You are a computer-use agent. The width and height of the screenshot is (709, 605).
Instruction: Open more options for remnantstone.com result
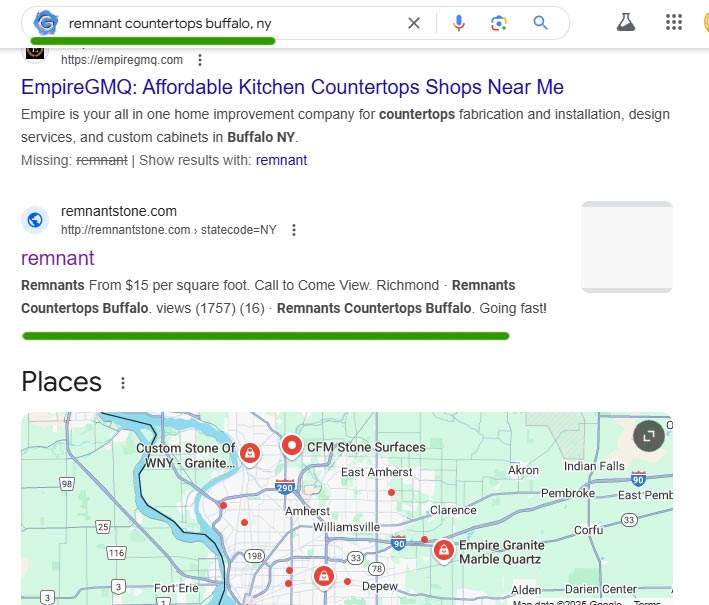[294, 230]
